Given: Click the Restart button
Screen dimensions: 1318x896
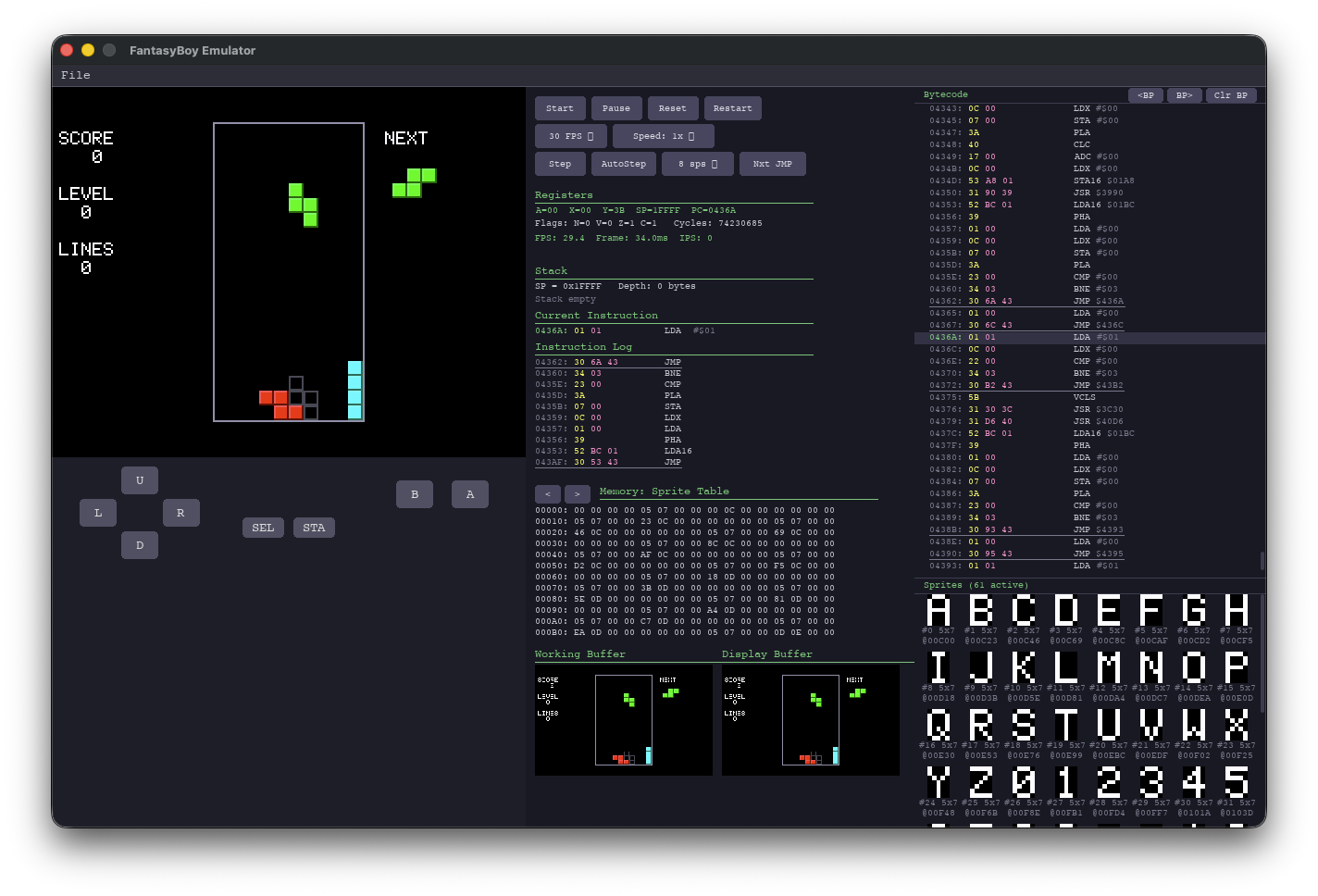Looking at the screenshot, I should [x=733, y=108].
